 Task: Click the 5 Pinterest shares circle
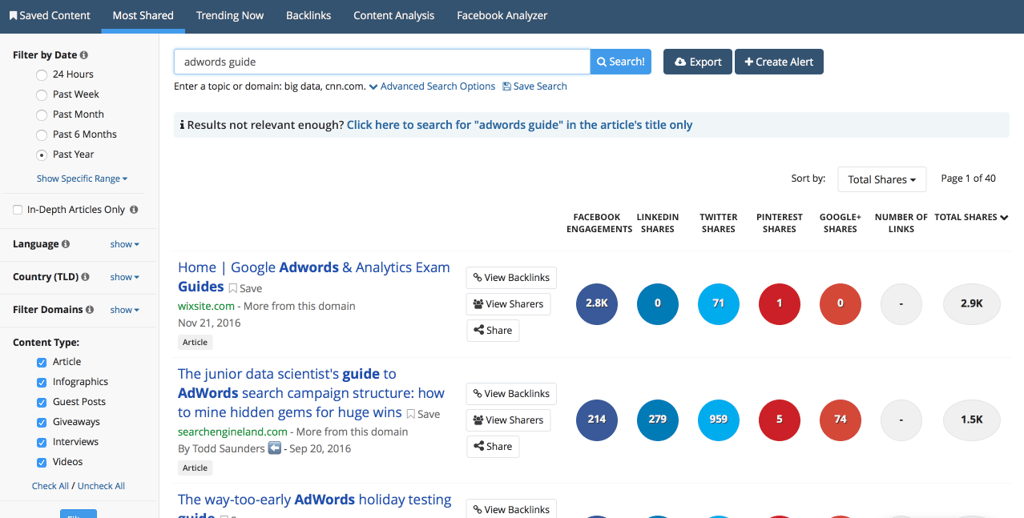[779, 420]
